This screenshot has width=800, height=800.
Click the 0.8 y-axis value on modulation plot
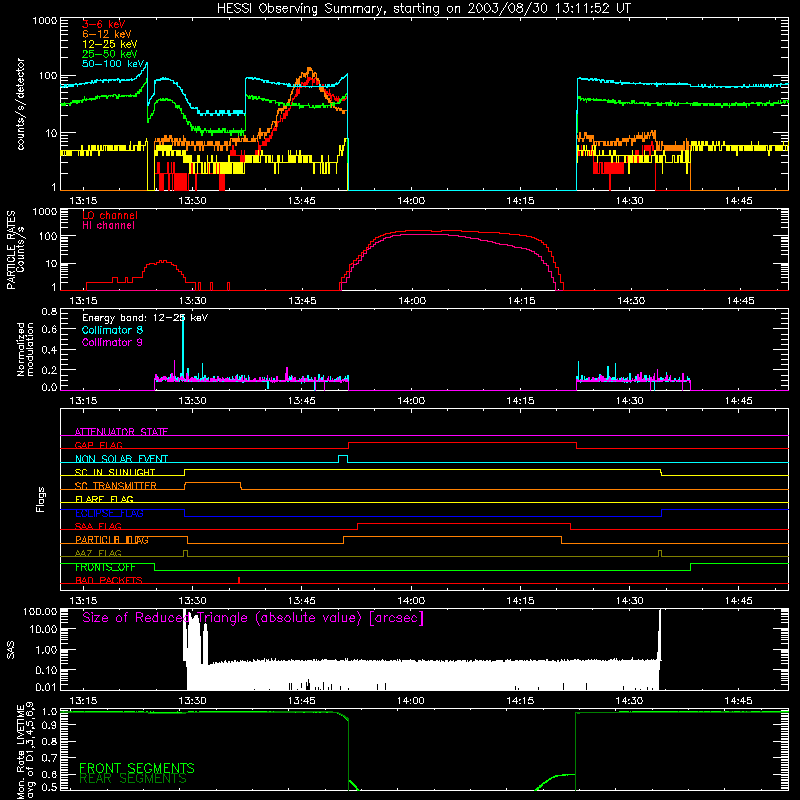49,311
